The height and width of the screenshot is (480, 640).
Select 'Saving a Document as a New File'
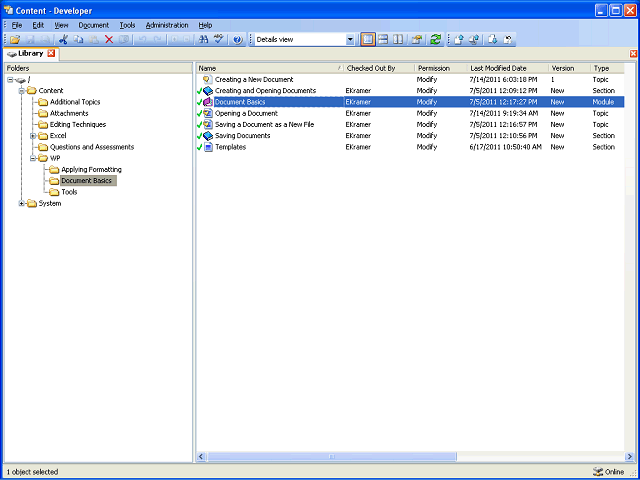click(x=264, y=124)
